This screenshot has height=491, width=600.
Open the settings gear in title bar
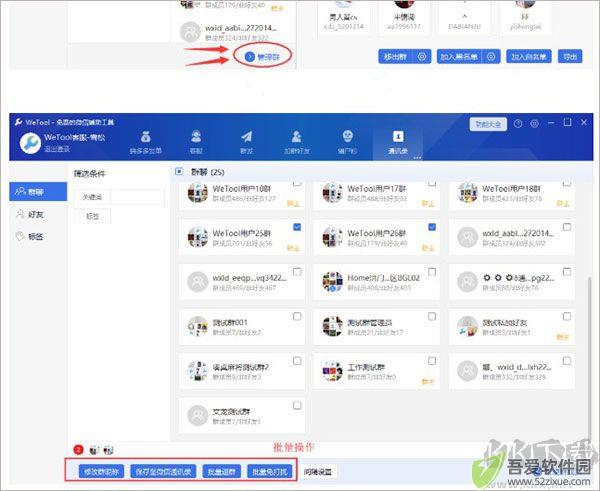pos(535,124)
